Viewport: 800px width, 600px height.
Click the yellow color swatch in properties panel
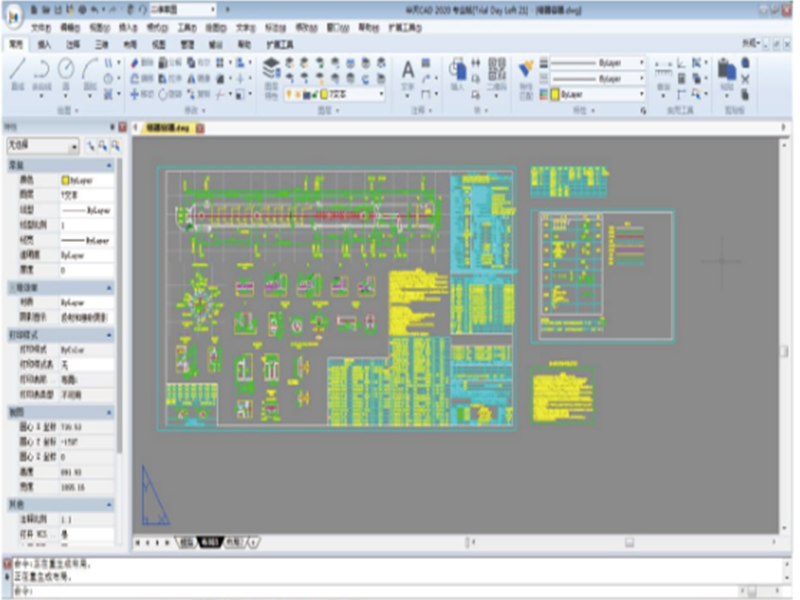point(65,179)
